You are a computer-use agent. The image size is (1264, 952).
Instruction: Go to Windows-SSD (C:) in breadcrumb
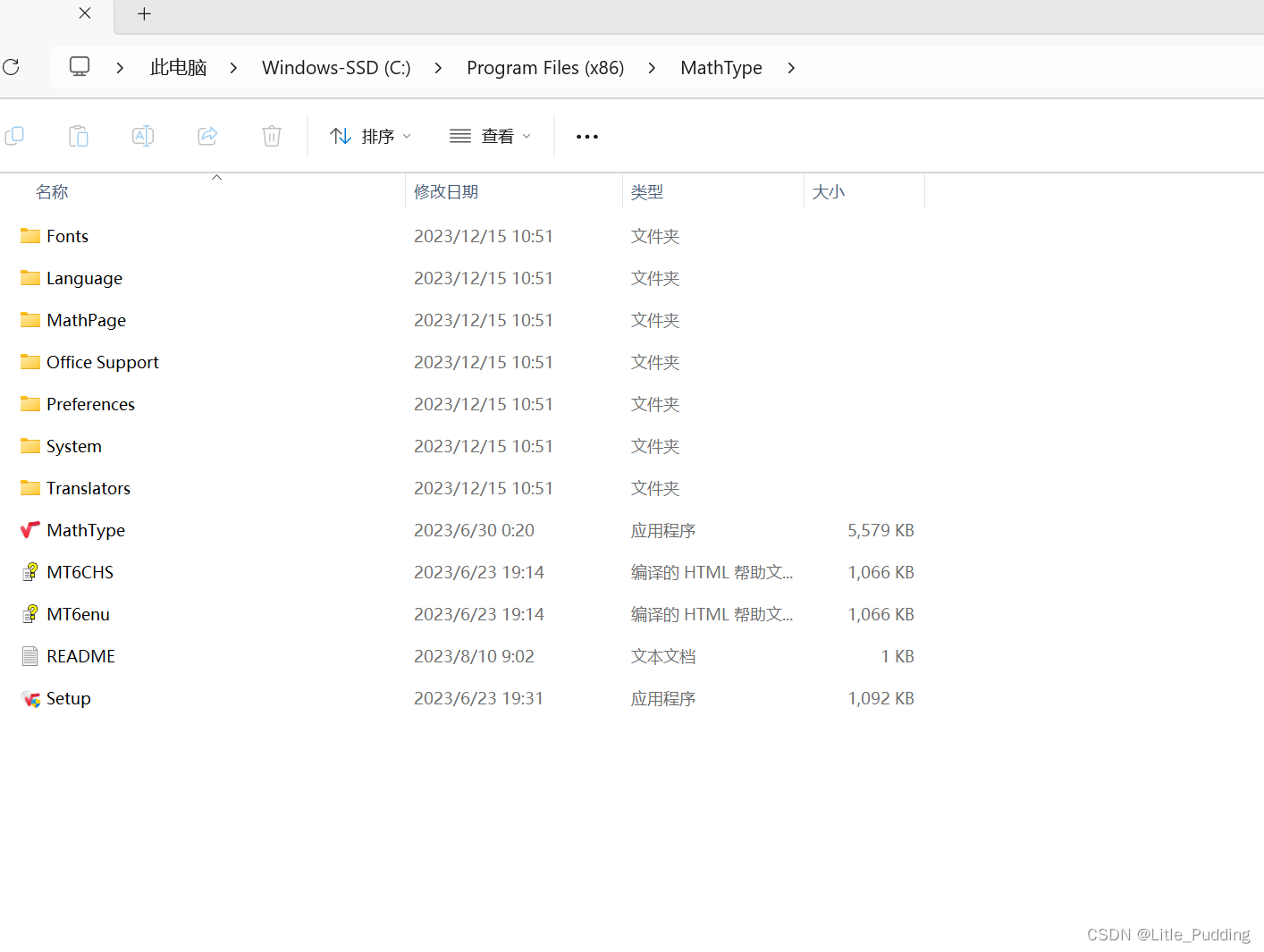point(336,68)
